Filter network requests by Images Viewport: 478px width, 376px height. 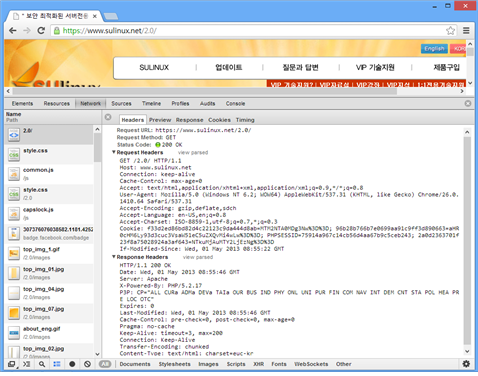[208, 364]
